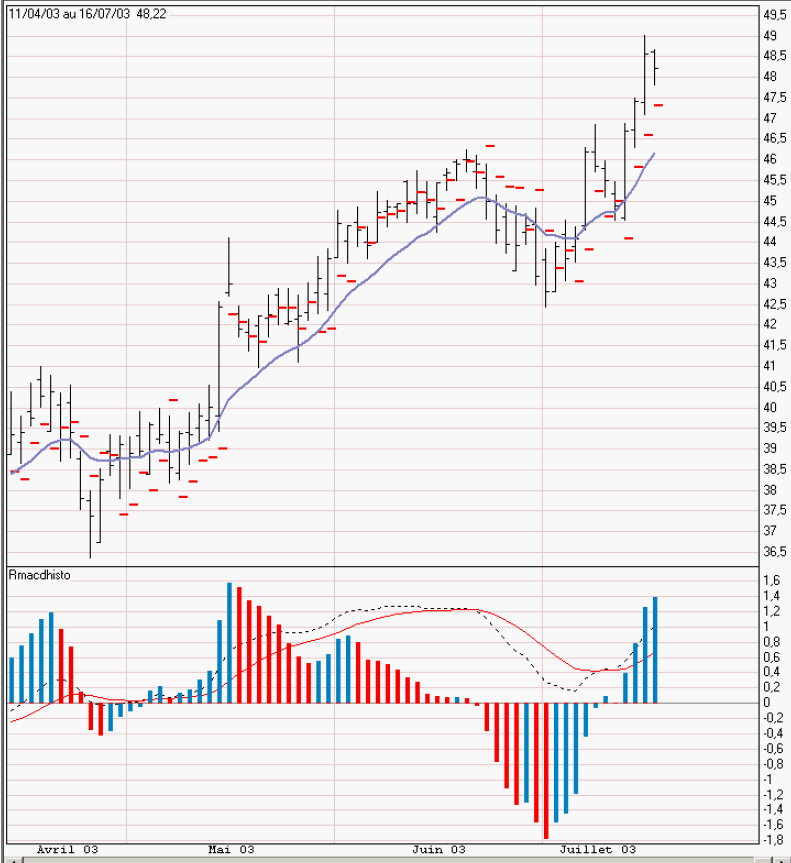Click the '1,6' MACD axis value
The height and width of the screenshot is (863, 791).
click(772, 580)
